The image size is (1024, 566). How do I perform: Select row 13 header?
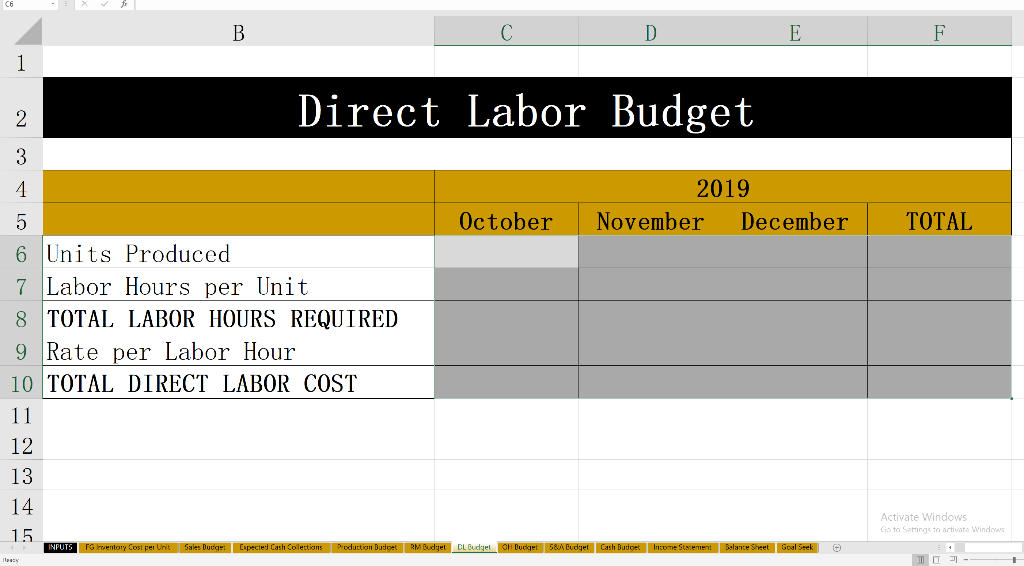[21, 476]
